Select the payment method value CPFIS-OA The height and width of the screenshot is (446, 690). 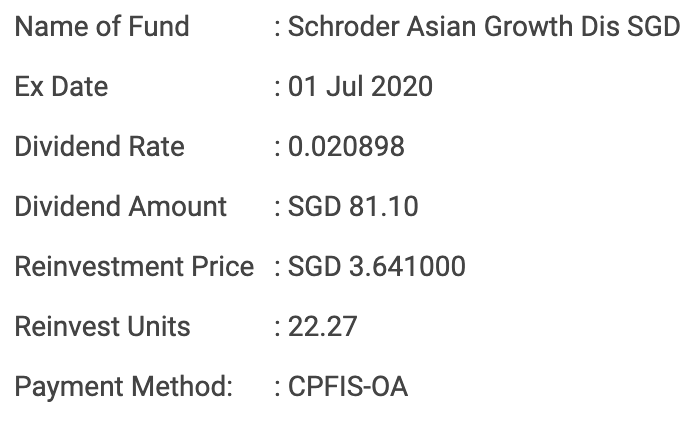pyautogui.click(x=348, y=386)
